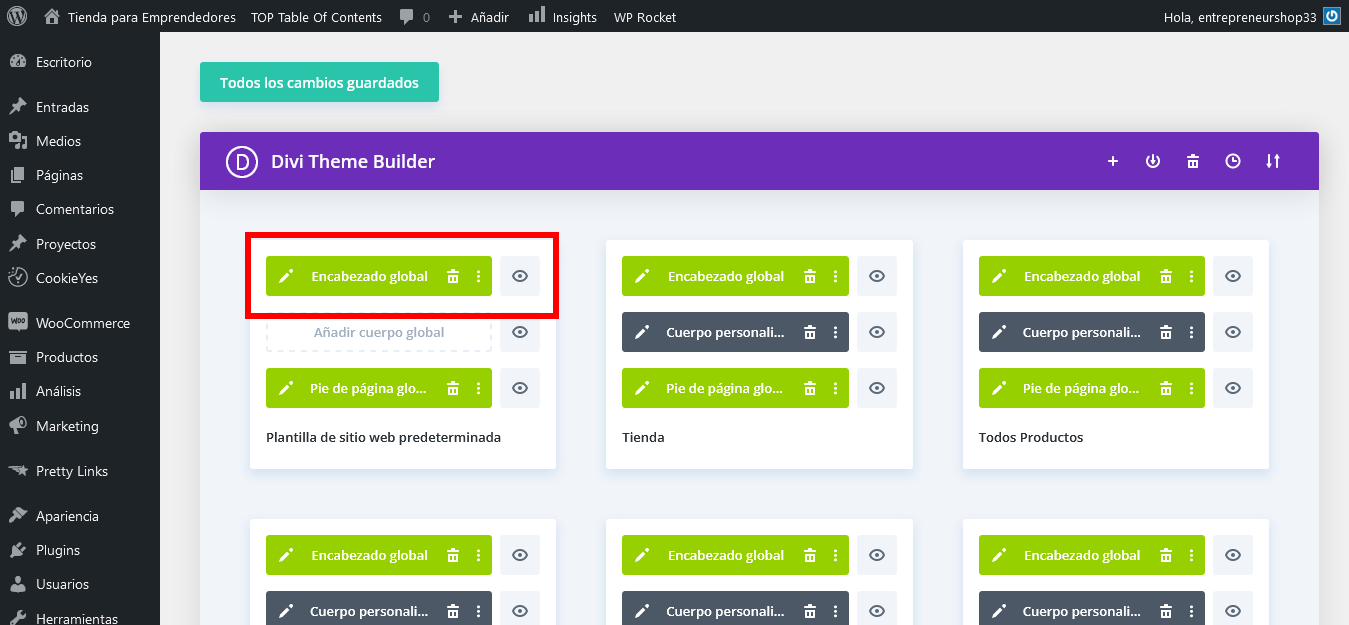Click the import export arrows icon
1349x625 pixels.
[1273, 161]
